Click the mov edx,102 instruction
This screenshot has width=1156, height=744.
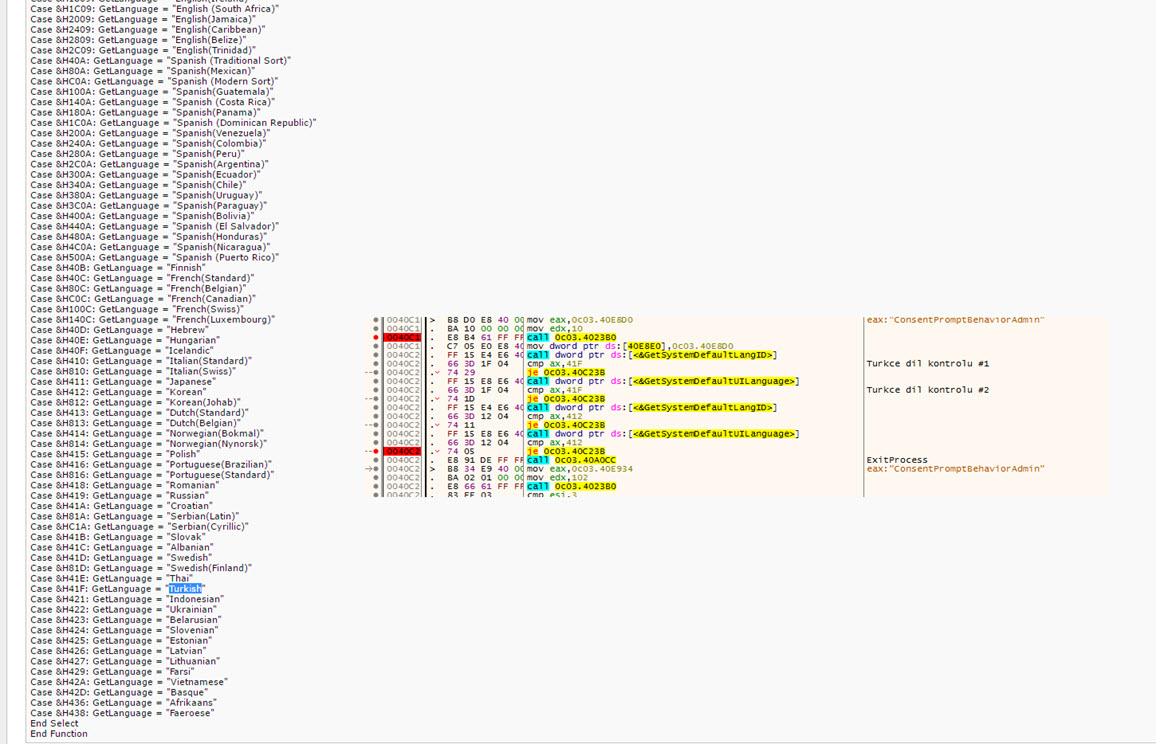pyautogui.click(x=559, y=478)
